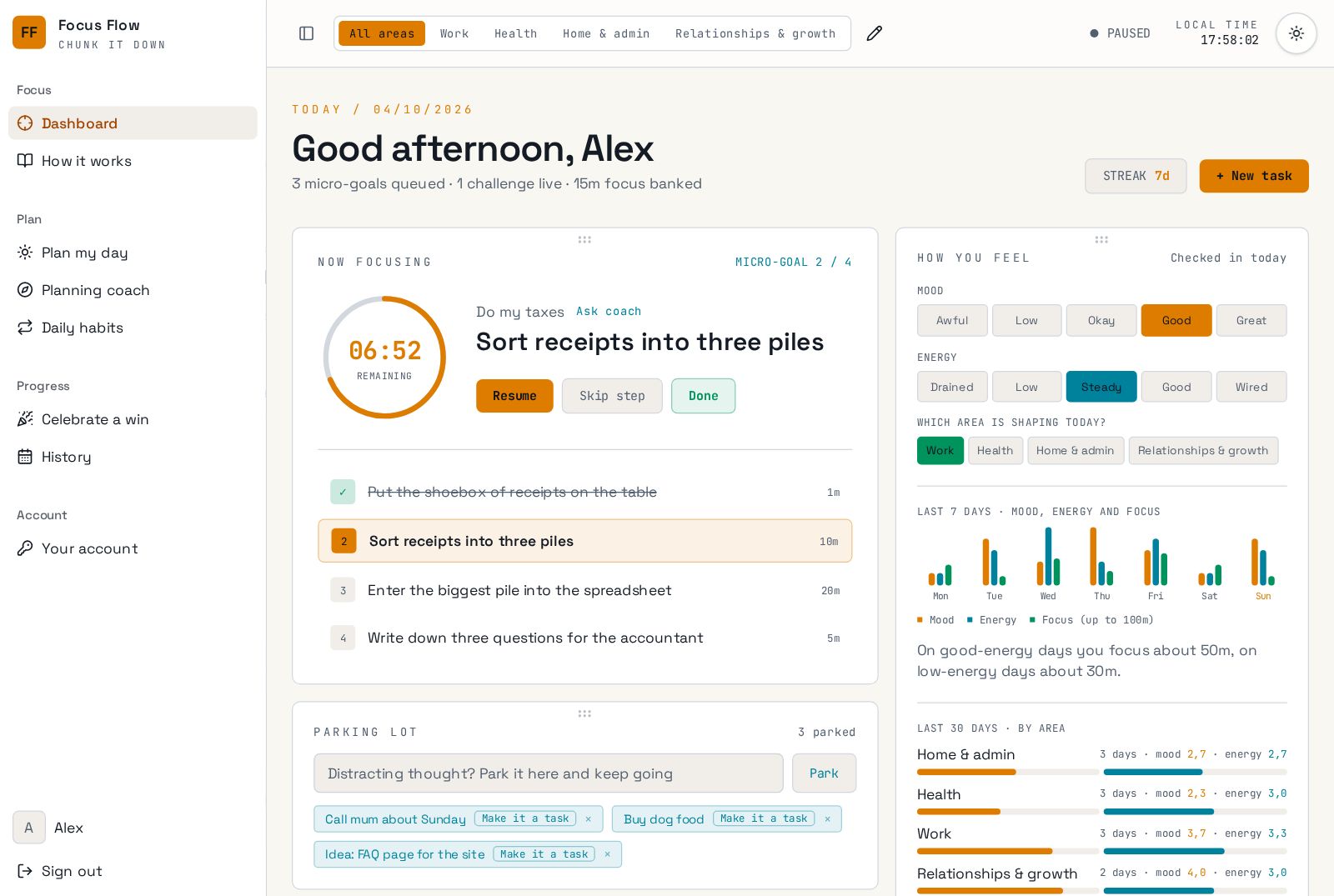Image resolution: width=1334 pixels, height=896 pixels.
Task: Click the Work energy progress bar
Action: pyautogui.click(x=1195, y=852)
